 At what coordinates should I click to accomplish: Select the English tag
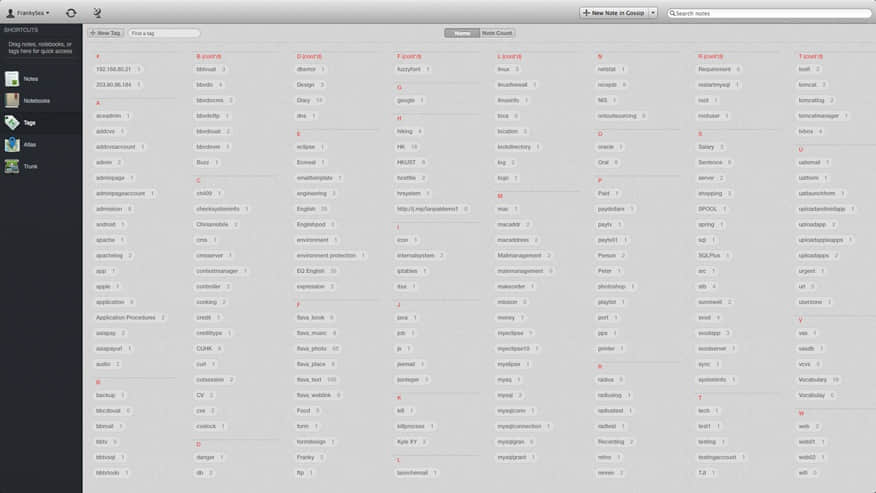click(x=306, y=209)
